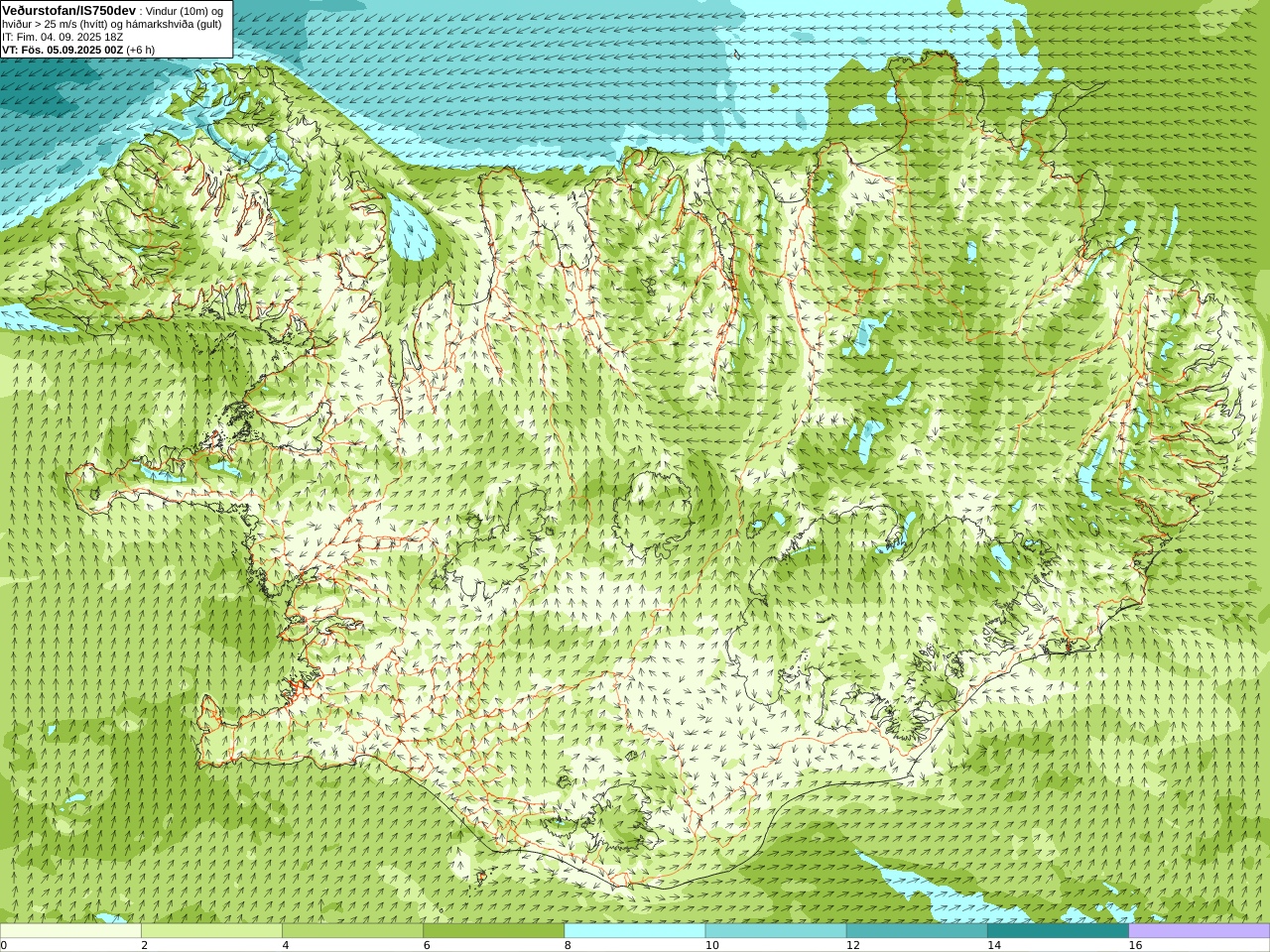
Task: Click the dark teal 14–16 m/s legend swatch
Action: [x=1058, y=931]
